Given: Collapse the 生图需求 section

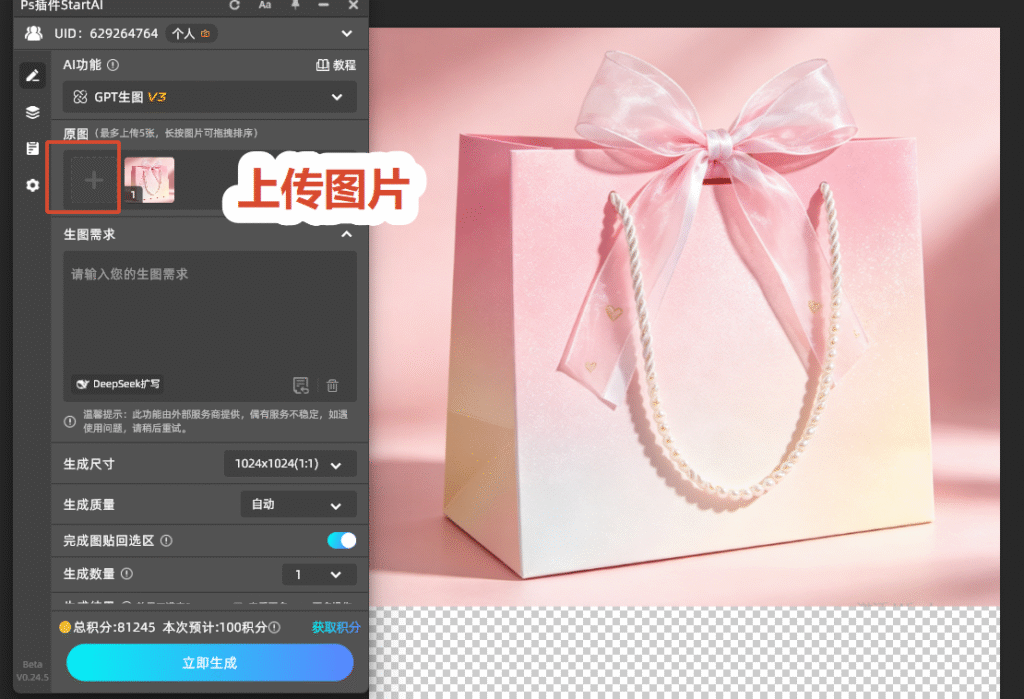Looking at the screenshot, I should coord(347,235).
